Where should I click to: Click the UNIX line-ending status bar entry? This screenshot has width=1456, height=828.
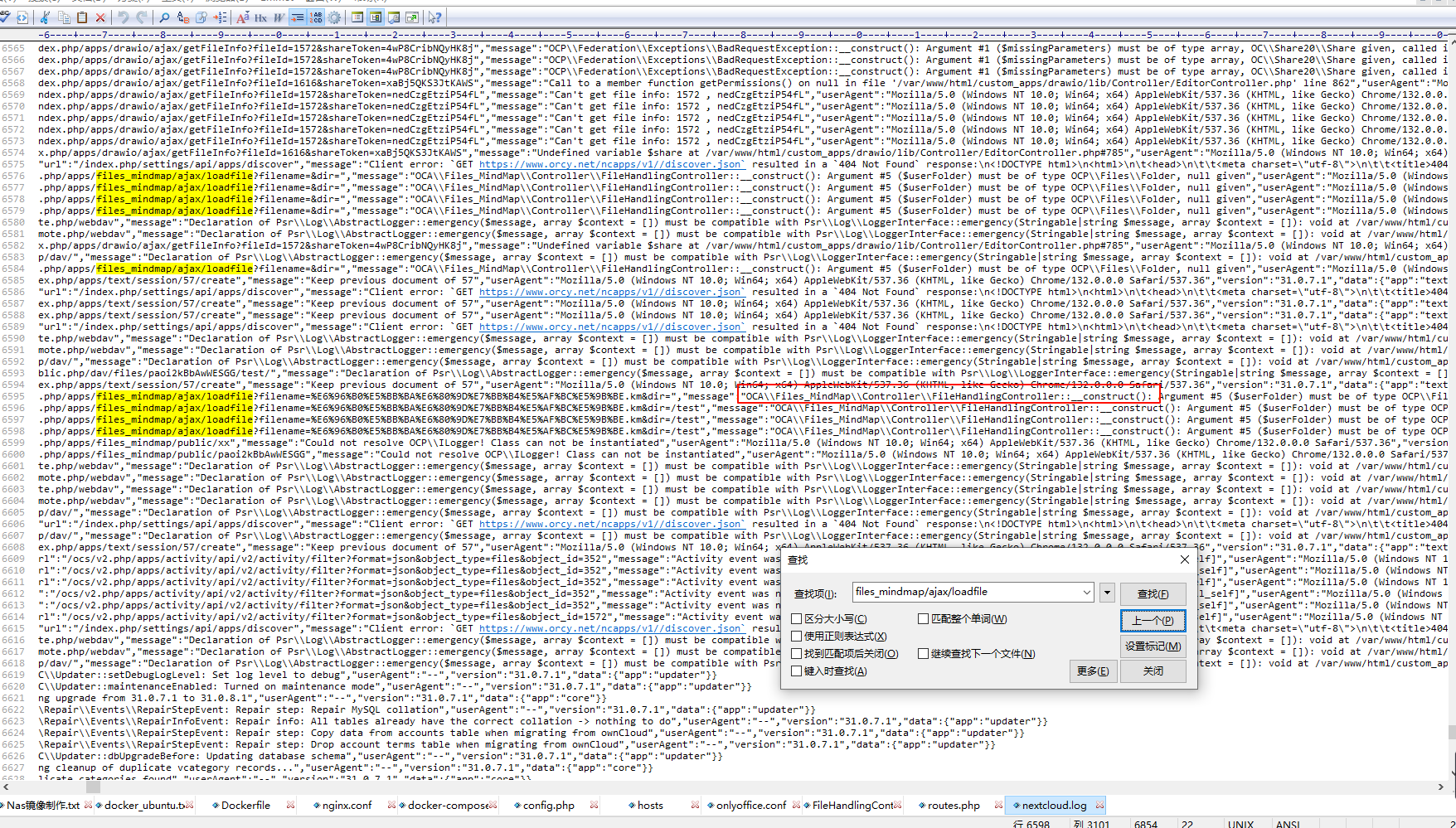(x=1240, y=825)
